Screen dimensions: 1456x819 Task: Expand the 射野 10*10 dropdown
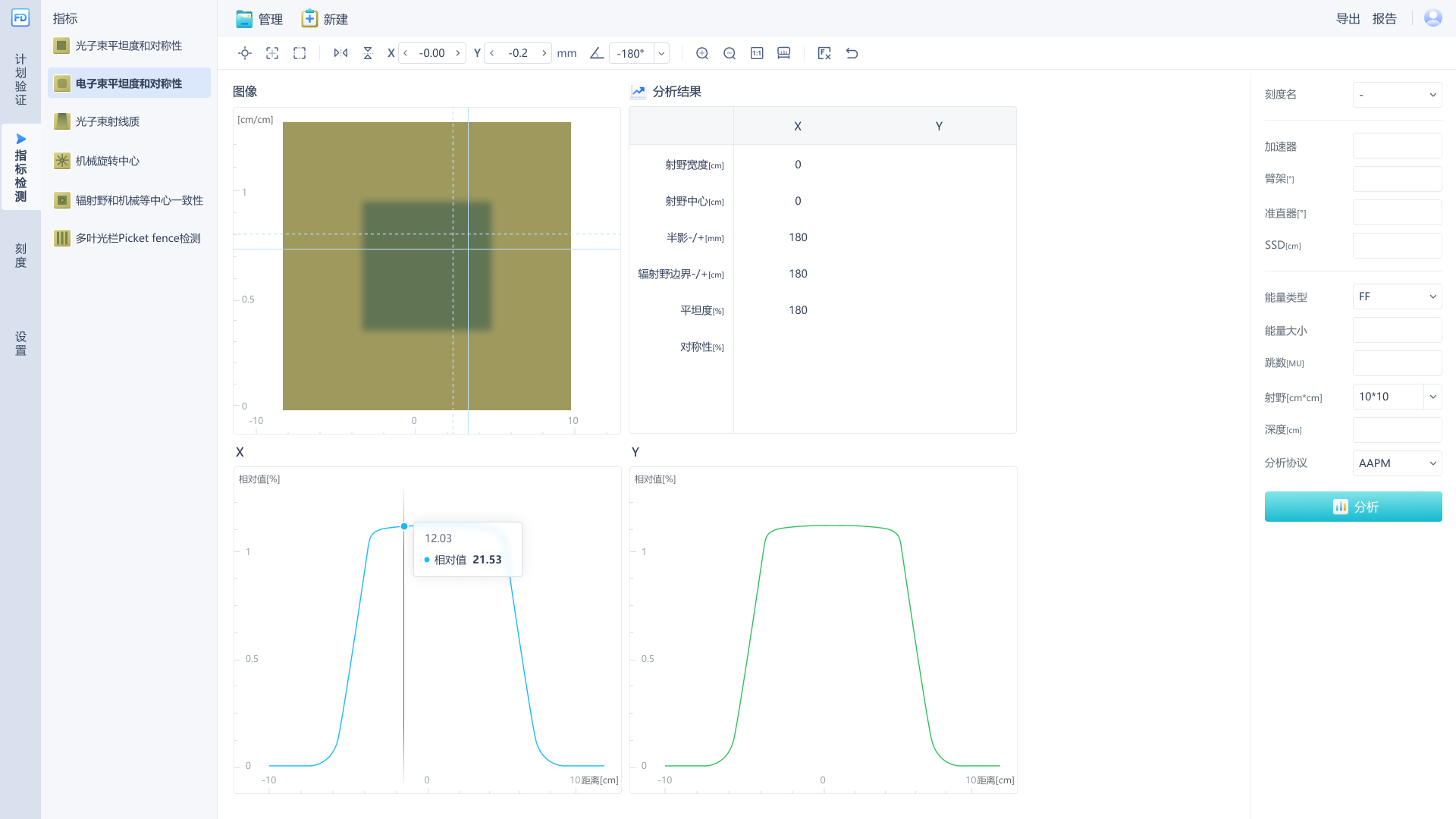[1432, 397]
